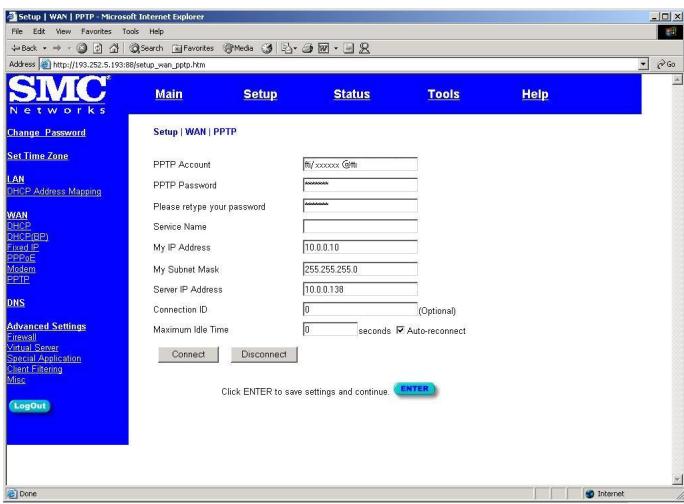The width and height of the screenshot is (684, 504).
Task: Click in the Maximum Idle Time field
Action: (330, 329)
